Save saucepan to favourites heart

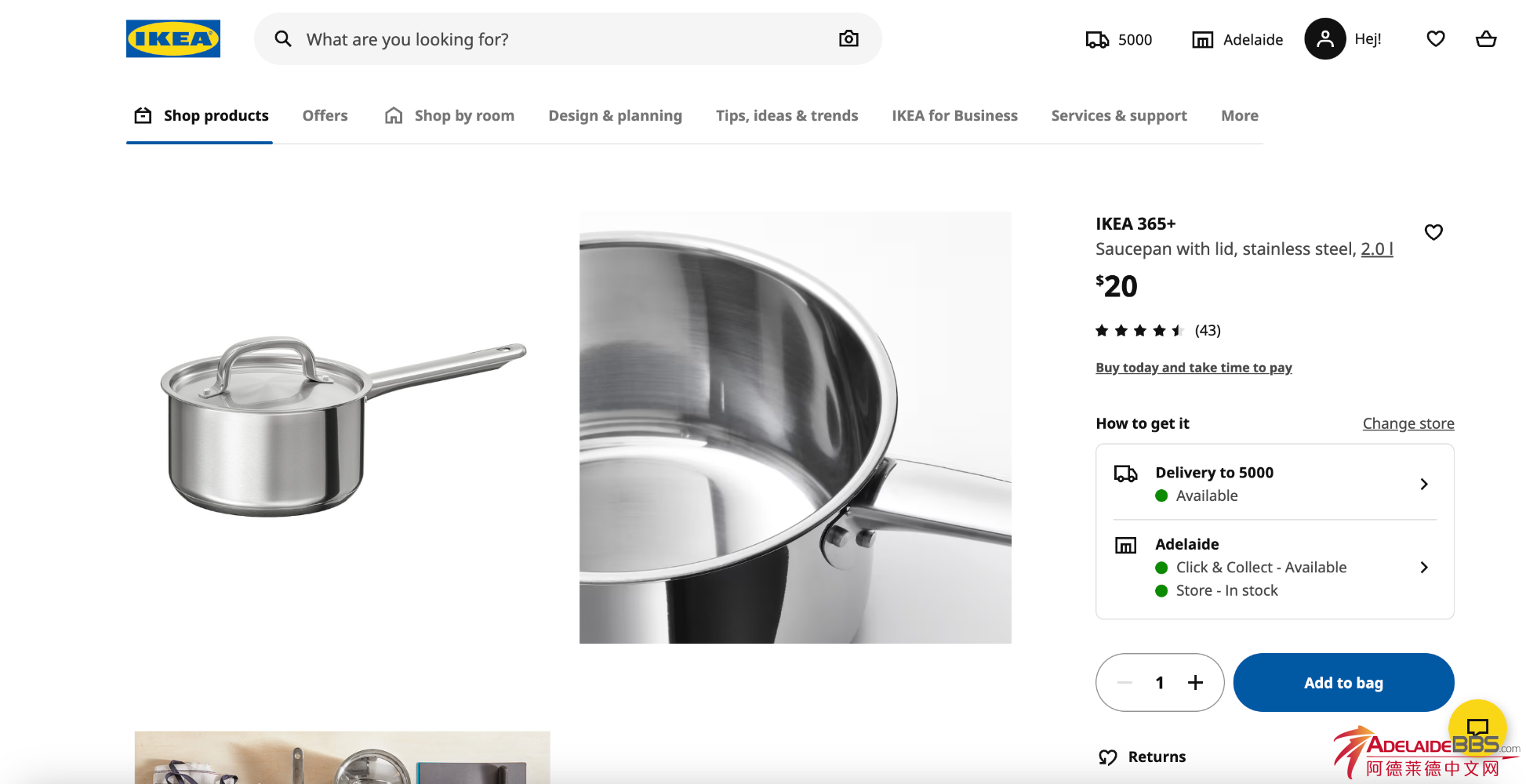tap(1433, 232)
